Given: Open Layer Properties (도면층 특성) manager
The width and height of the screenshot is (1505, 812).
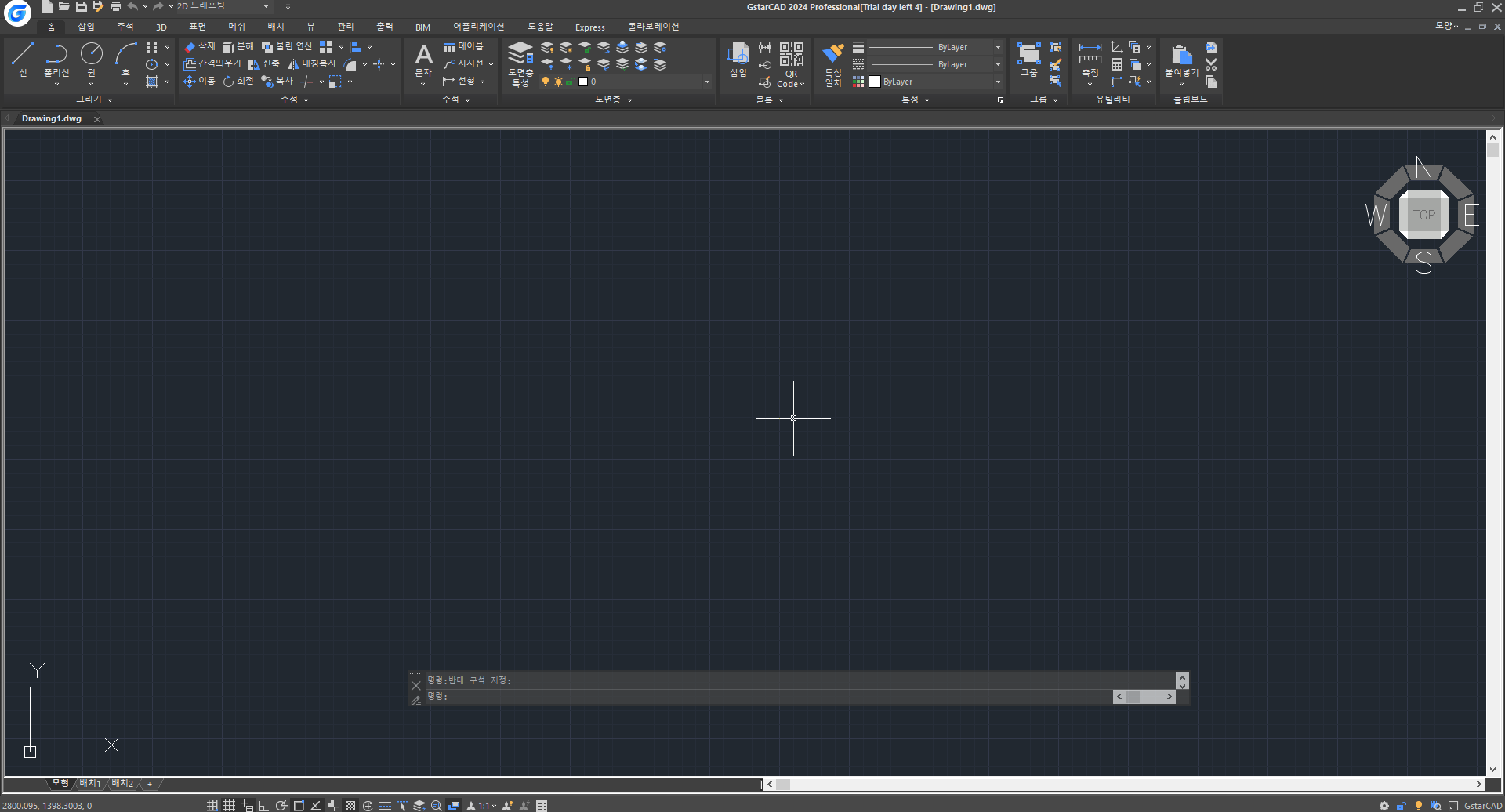Looking at the screenshot, I should [x=520, y=63].
